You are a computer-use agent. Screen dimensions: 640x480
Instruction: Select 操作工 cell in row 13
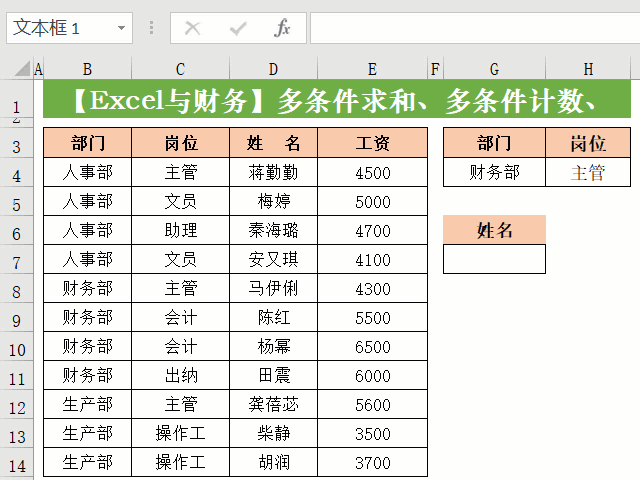pyautogui.click(x=180, y=433)
